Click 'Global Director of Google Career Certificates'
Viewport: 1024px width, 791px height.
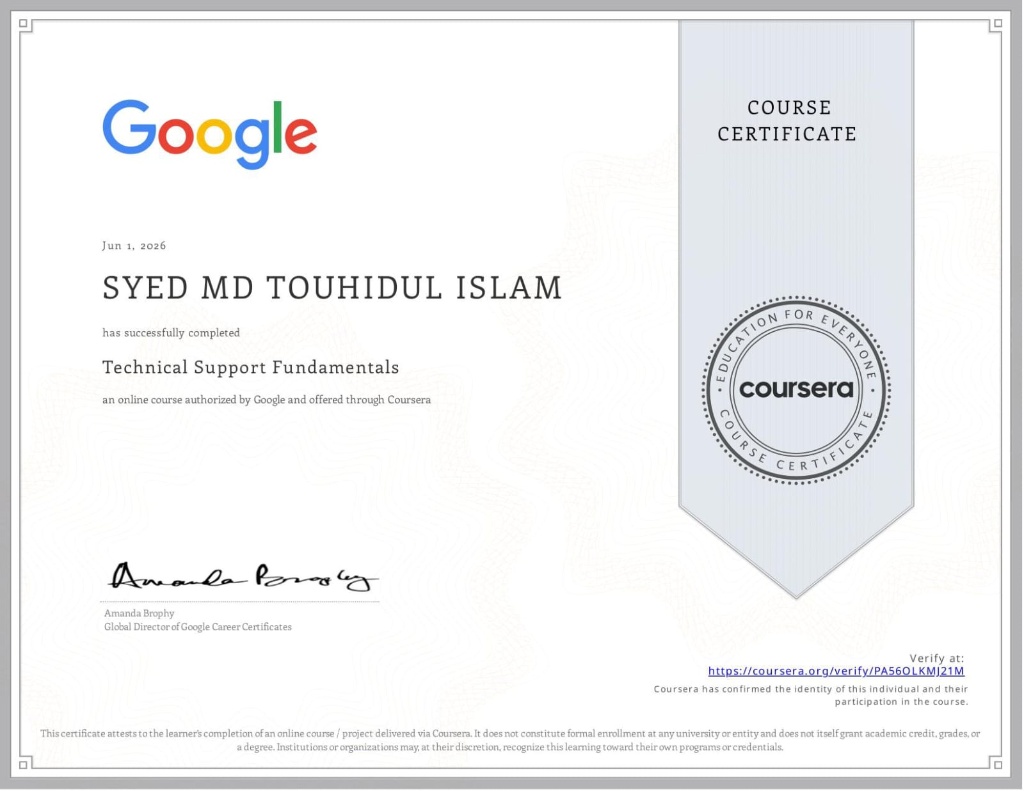coord(198,627)
